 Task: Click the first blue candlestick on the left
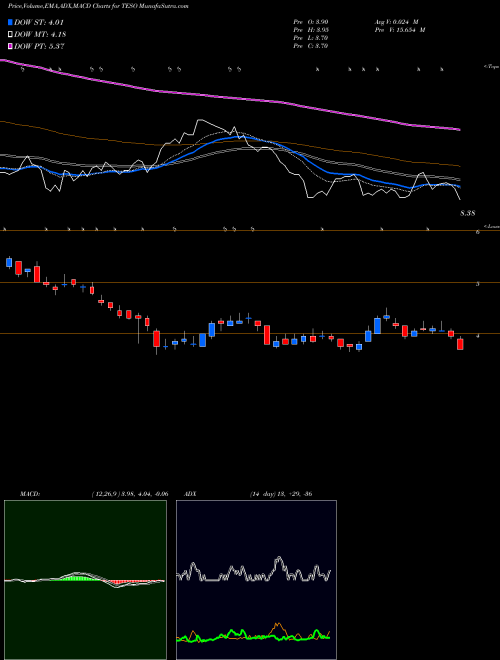pos(9,262)
